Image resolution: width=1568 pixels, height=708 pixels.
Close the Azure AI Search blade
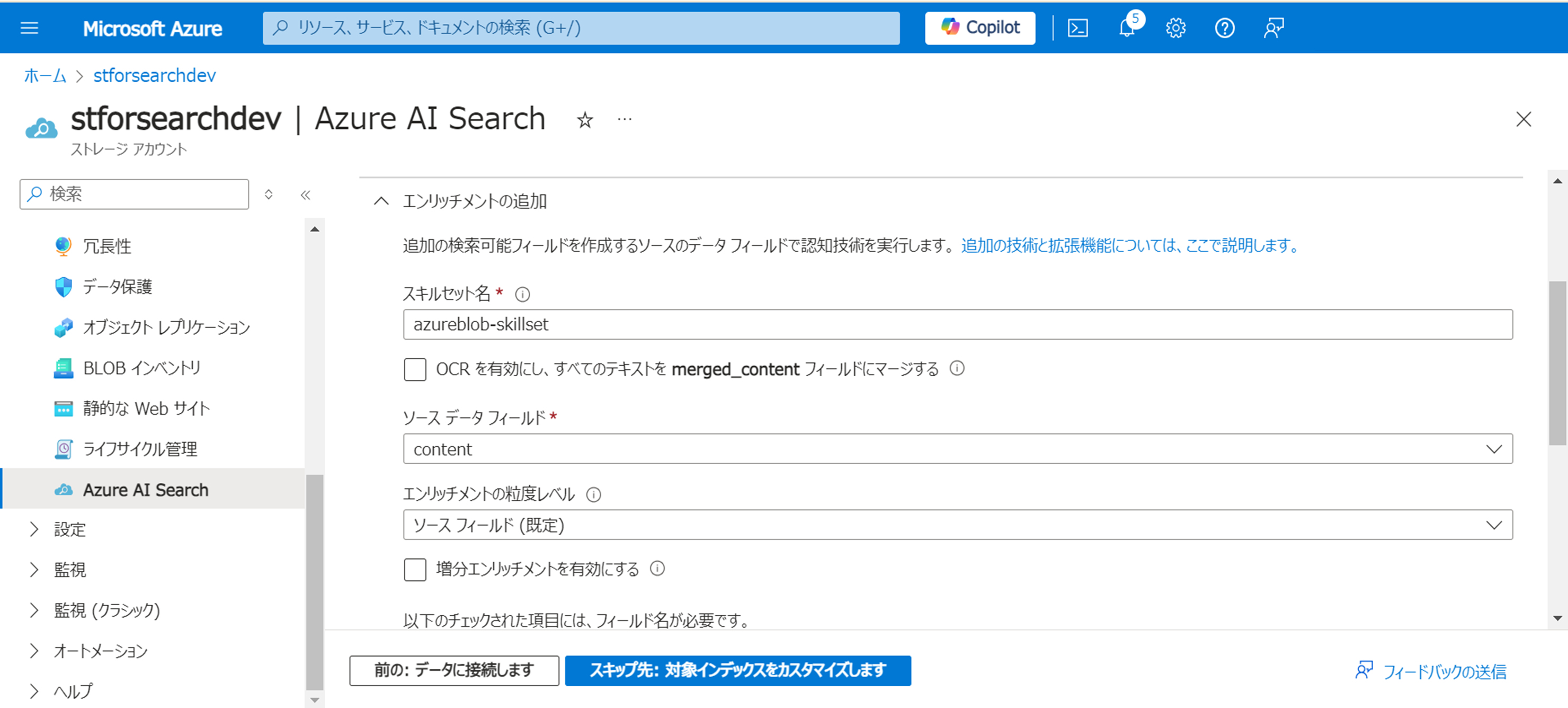pos(1523,119)
